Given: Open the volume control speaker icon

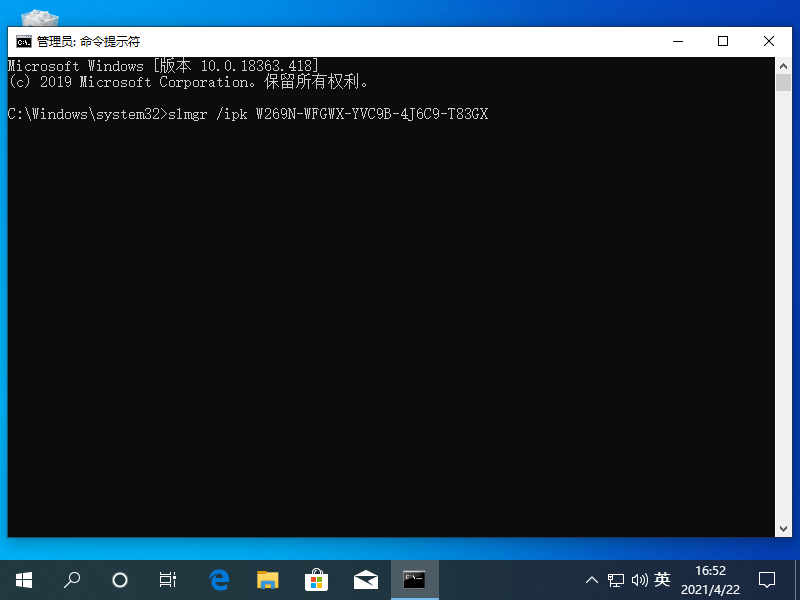Looking at the screenshot, I should (638, 580).
